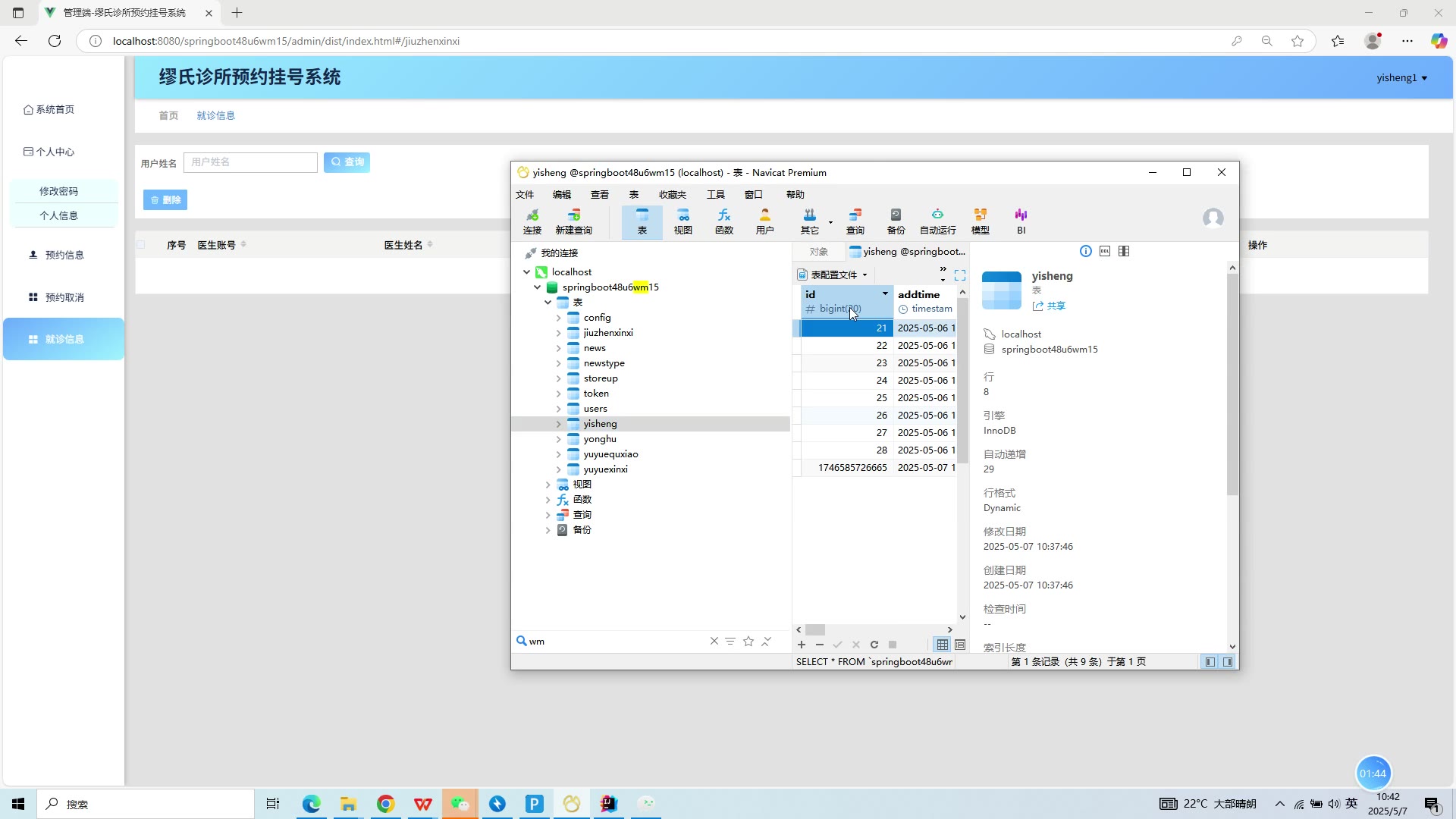Collapse the springboot48u6wm15 database node
1456x819 pixels.
coord(538,287)
